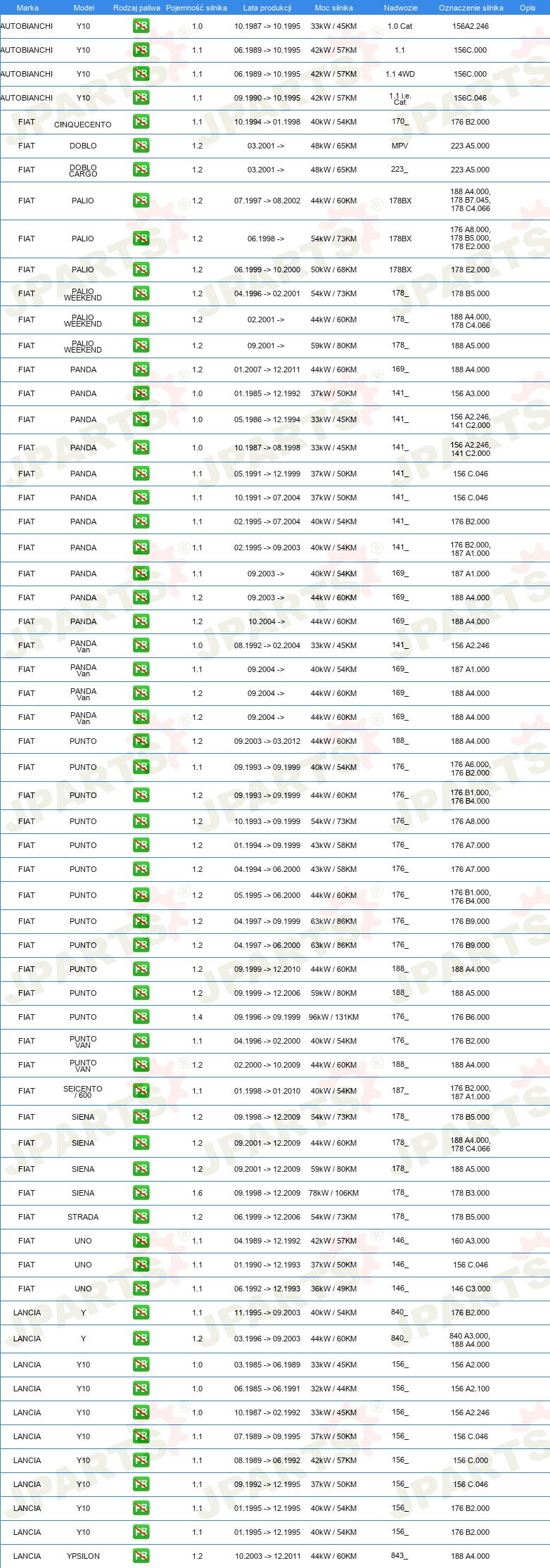Click fuel icon in Panda 01.2007 -> 12.2011 row
The height and width of the screenshot is (1568, 550).
pyautogui.click(x=141, y=369)
